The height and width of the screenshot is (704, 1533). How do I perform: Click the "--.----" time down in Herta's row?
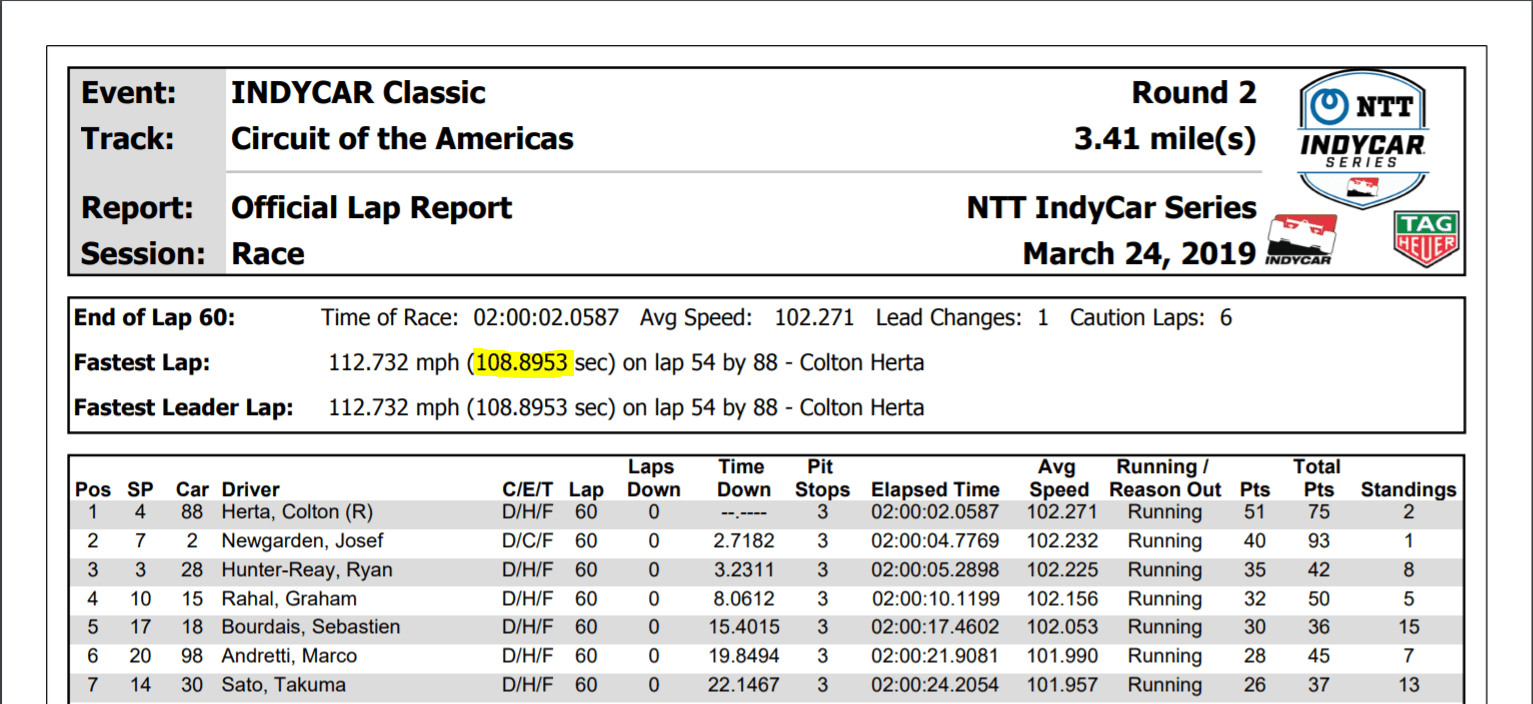(x=744, y=512)
